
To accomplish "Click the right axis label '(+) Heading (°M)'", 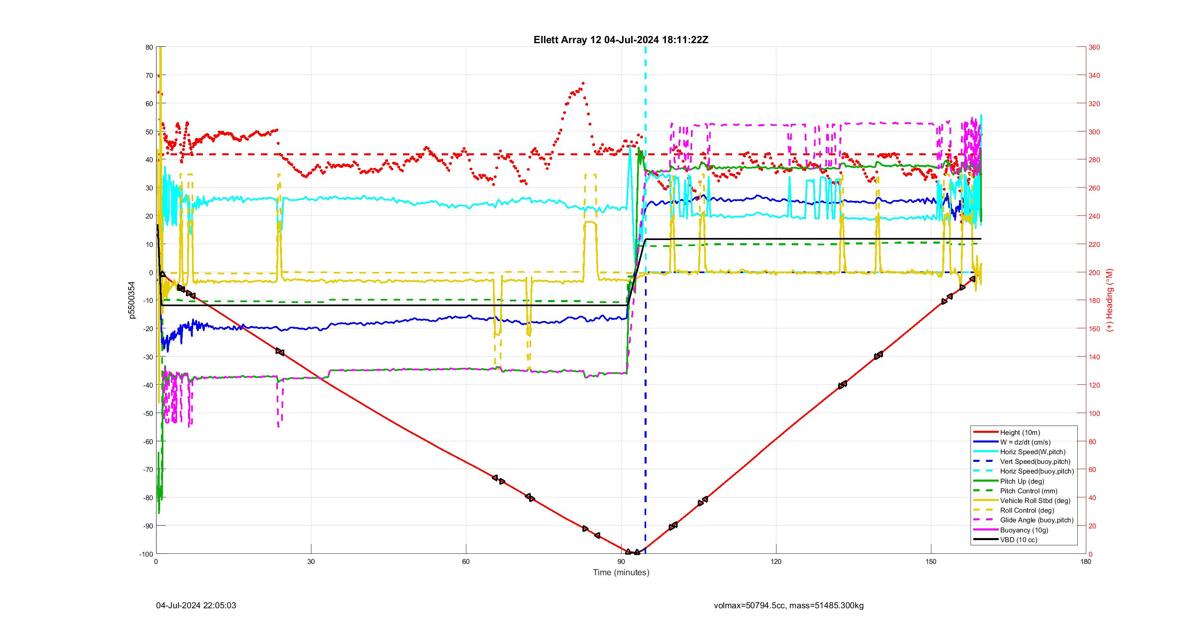I will (x=1109, y=300).
